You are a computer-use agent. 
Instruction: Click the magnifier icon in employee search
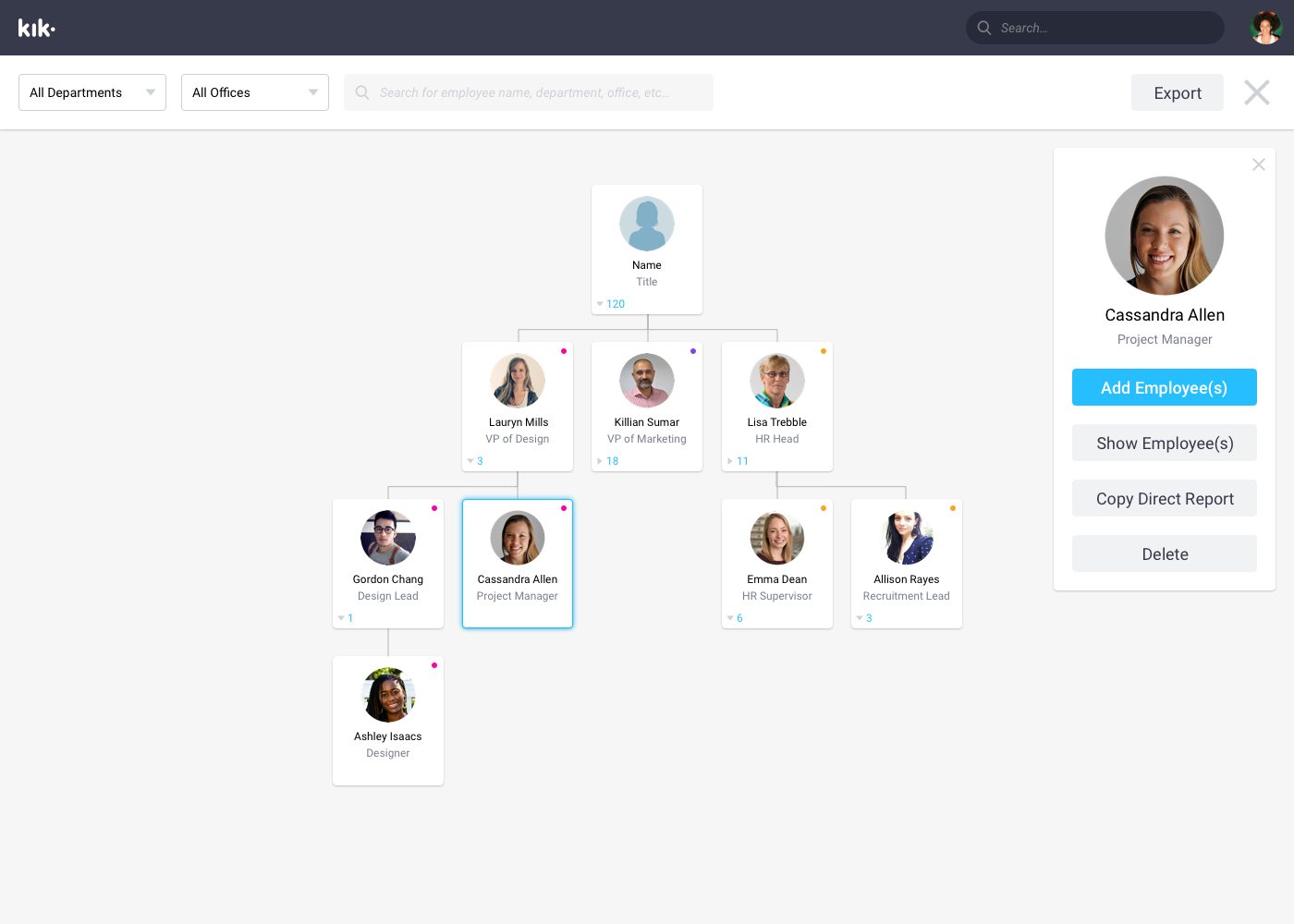point(362,92)
